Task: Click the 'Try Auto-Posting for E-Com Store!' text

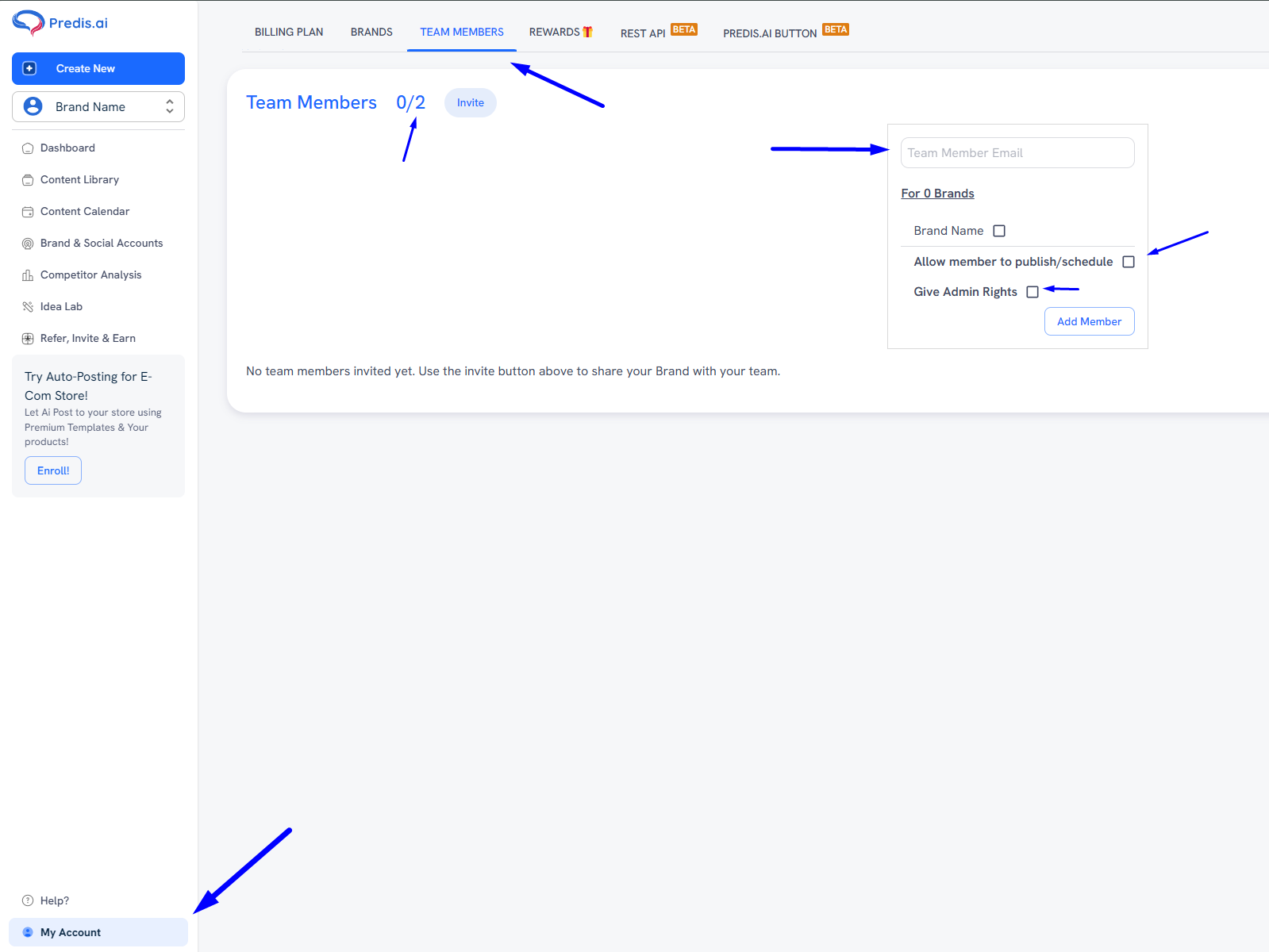Action: [x=88, y=386]
